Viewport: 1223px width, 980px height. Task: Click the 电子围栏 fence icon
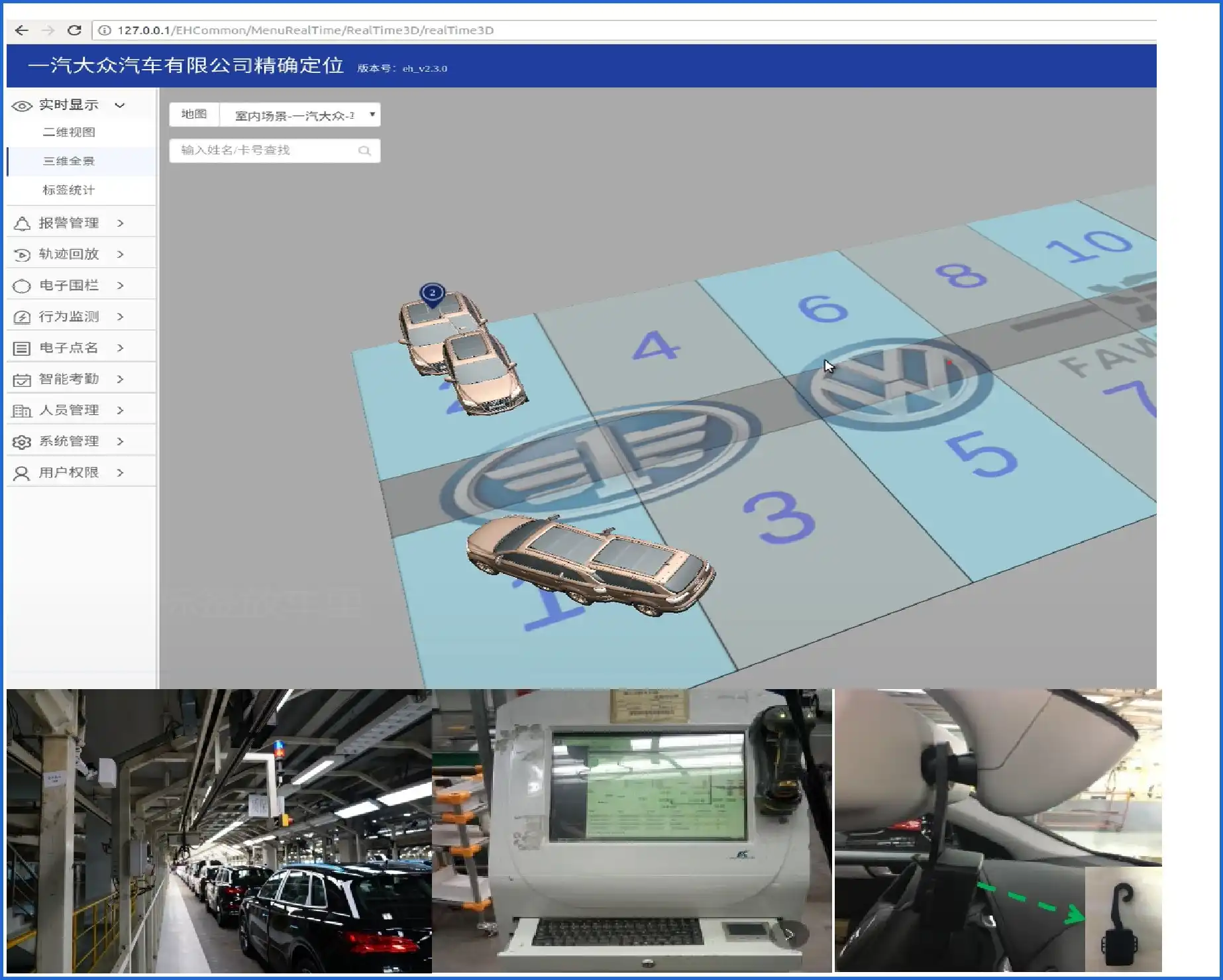pos(22,286)
